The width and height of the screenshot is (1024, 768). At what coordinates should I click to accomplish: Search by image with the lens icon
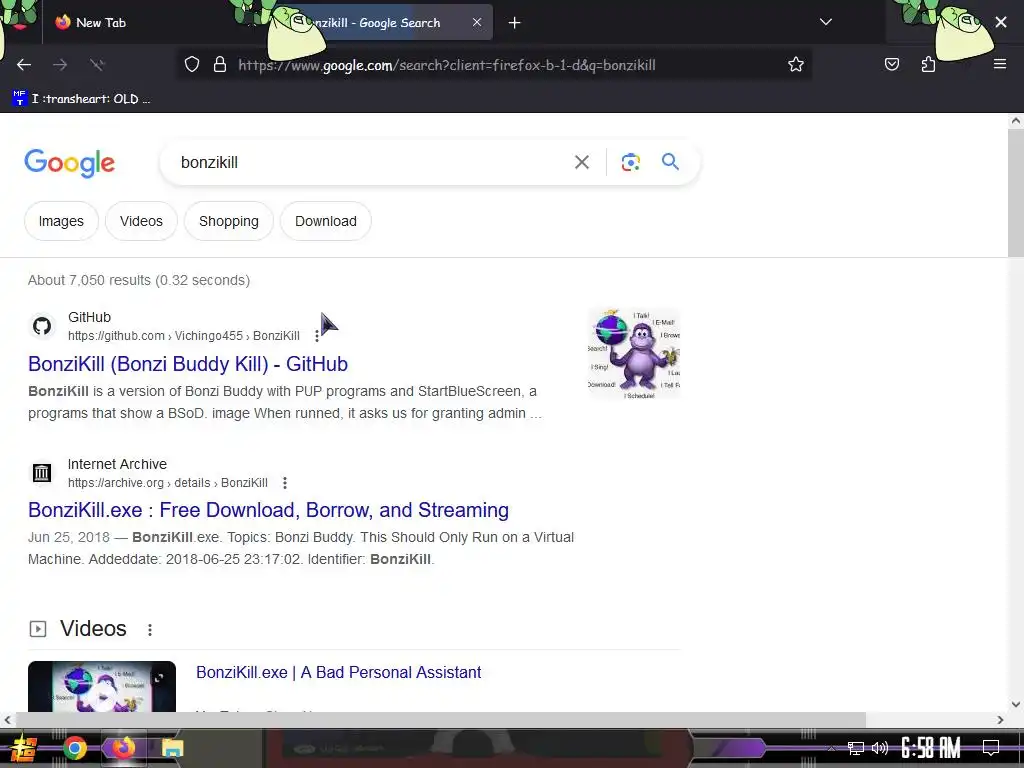(630, 162)
